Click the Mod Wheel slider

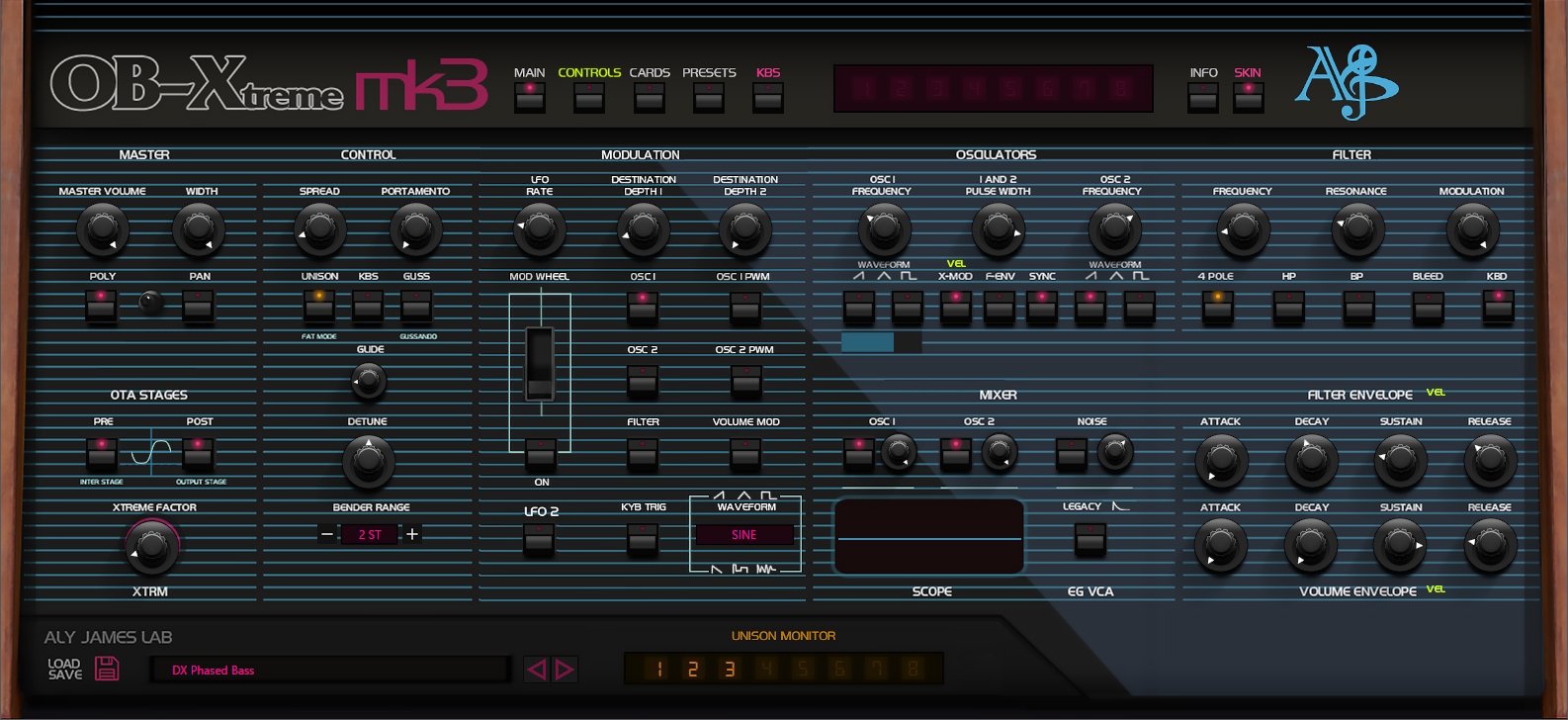pos(540,363)
